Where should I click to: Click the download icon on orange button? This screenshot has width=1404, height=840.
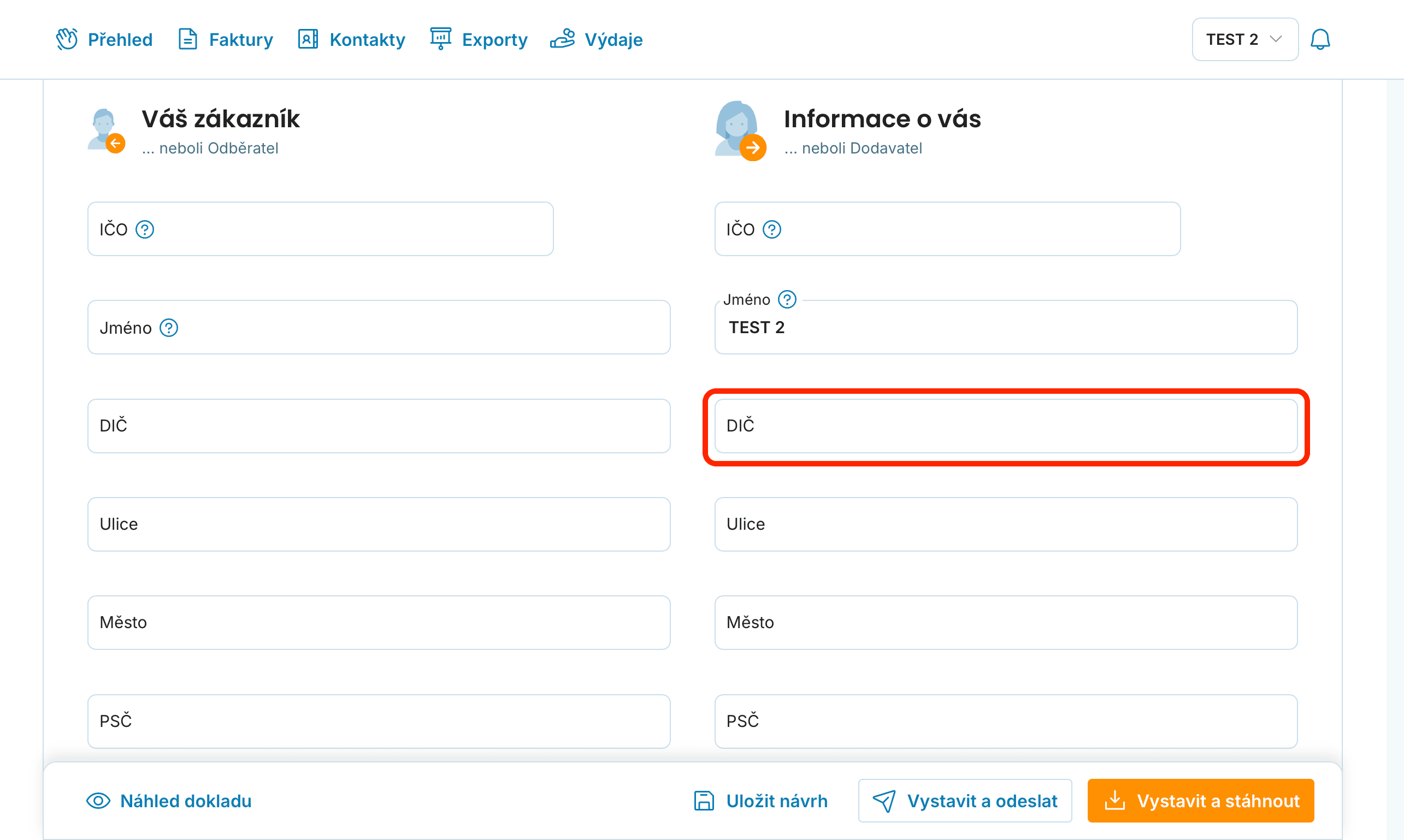1114,800
